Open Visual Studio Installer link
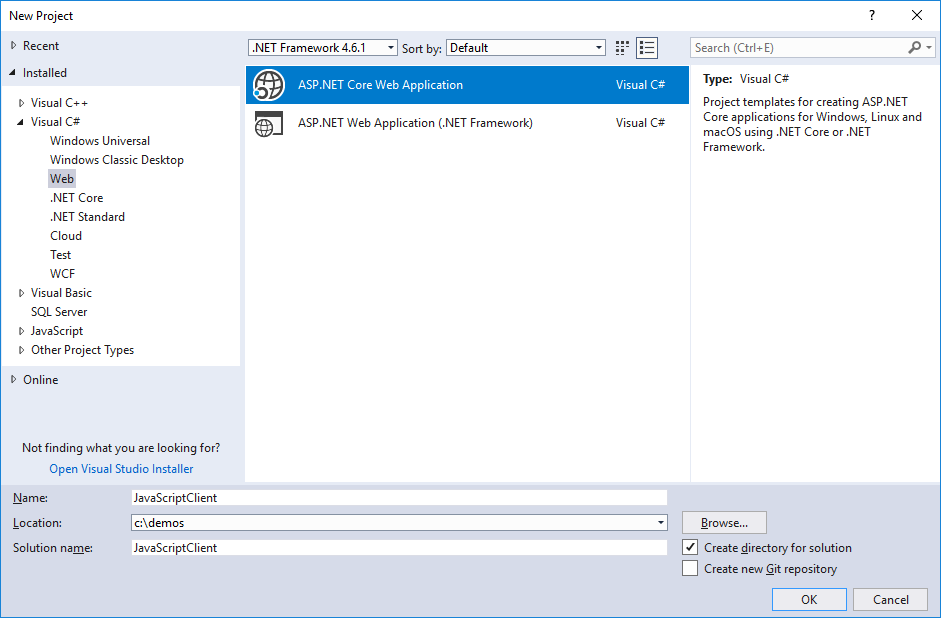Viewport: 941px width, 618px height. click(121, 469)
